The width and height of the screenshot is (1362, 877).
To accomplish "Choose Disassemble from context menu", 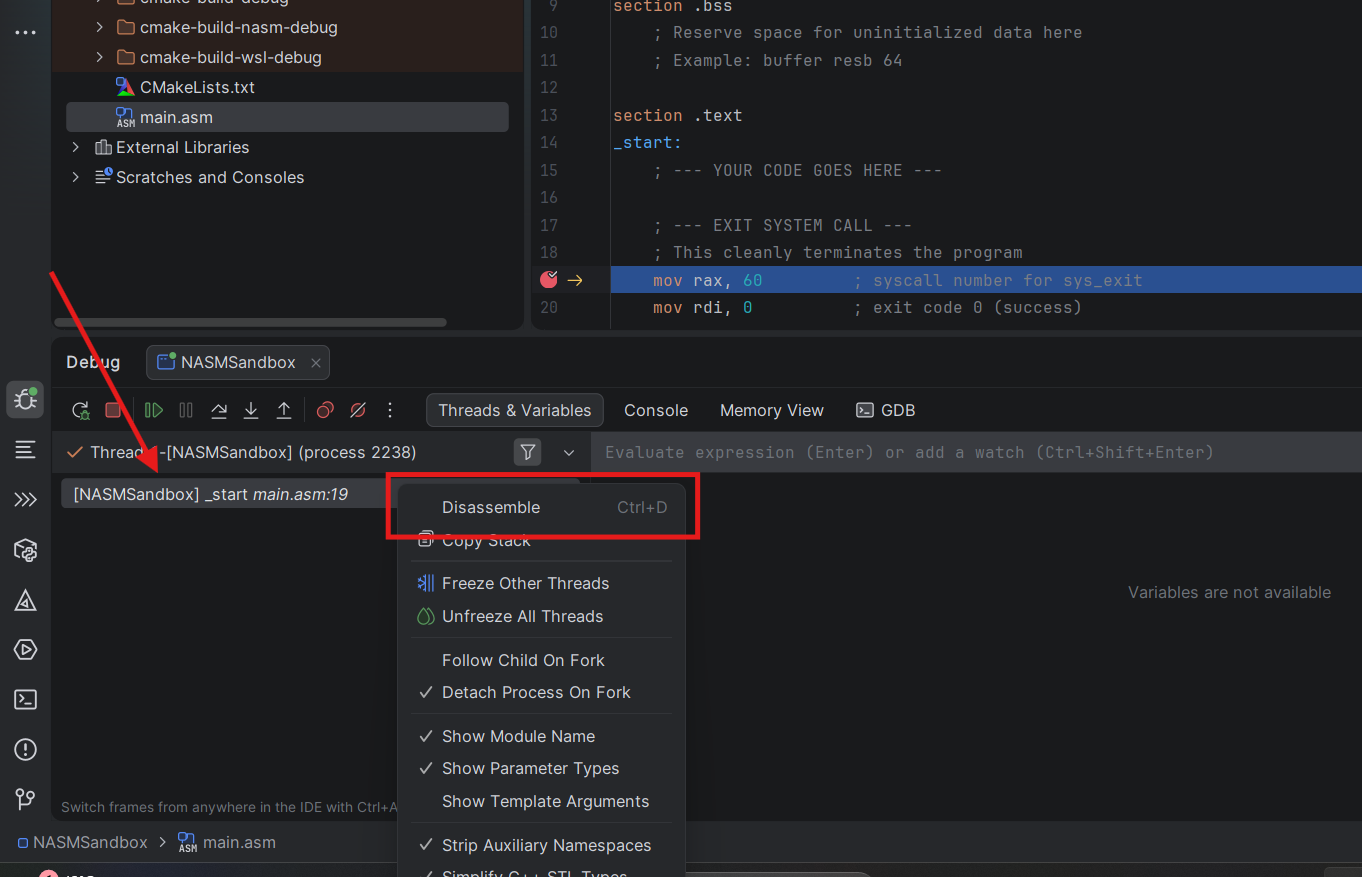I will (x=541, y=507).
